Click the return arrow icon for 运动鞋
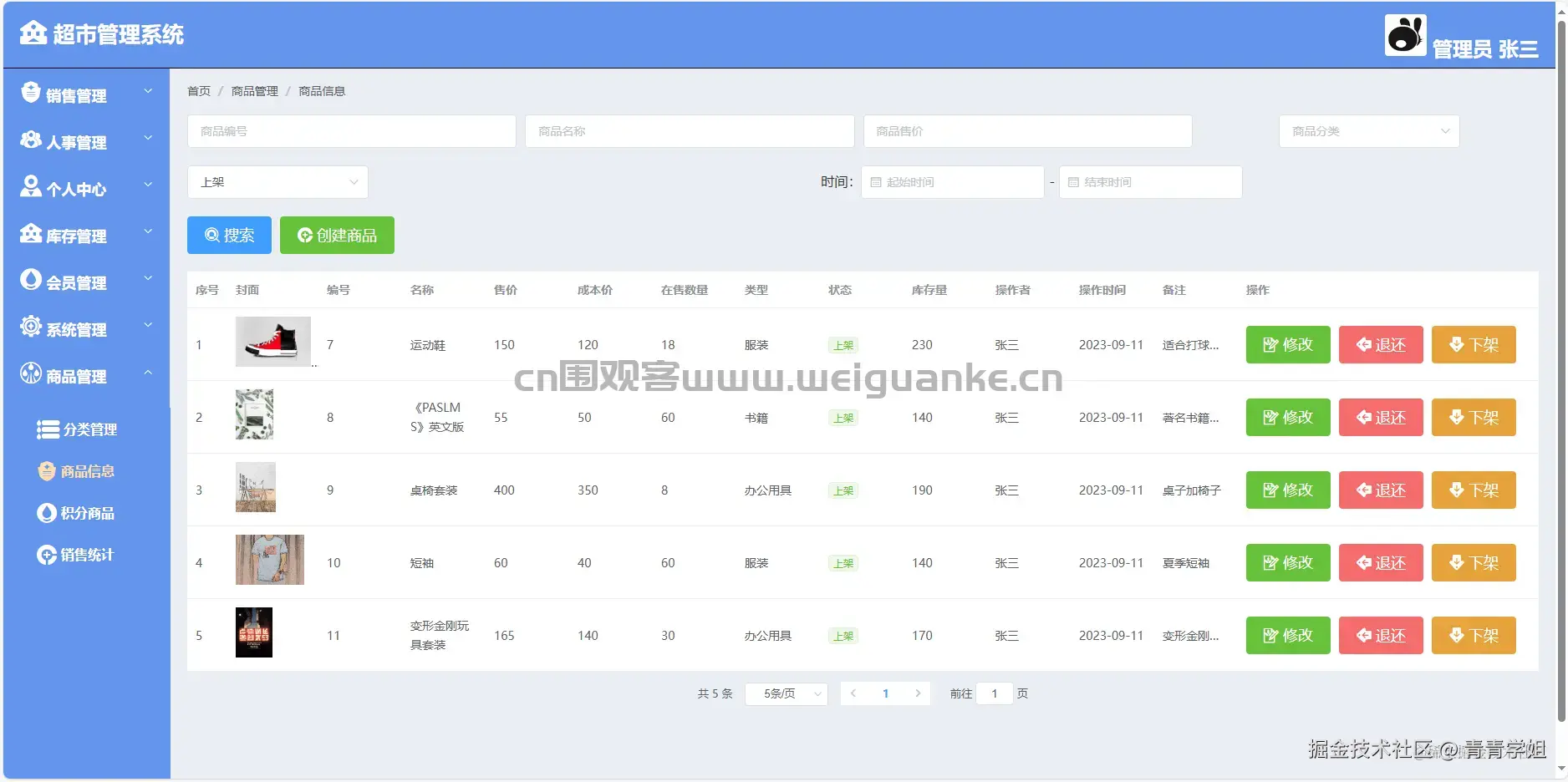 1363,345
